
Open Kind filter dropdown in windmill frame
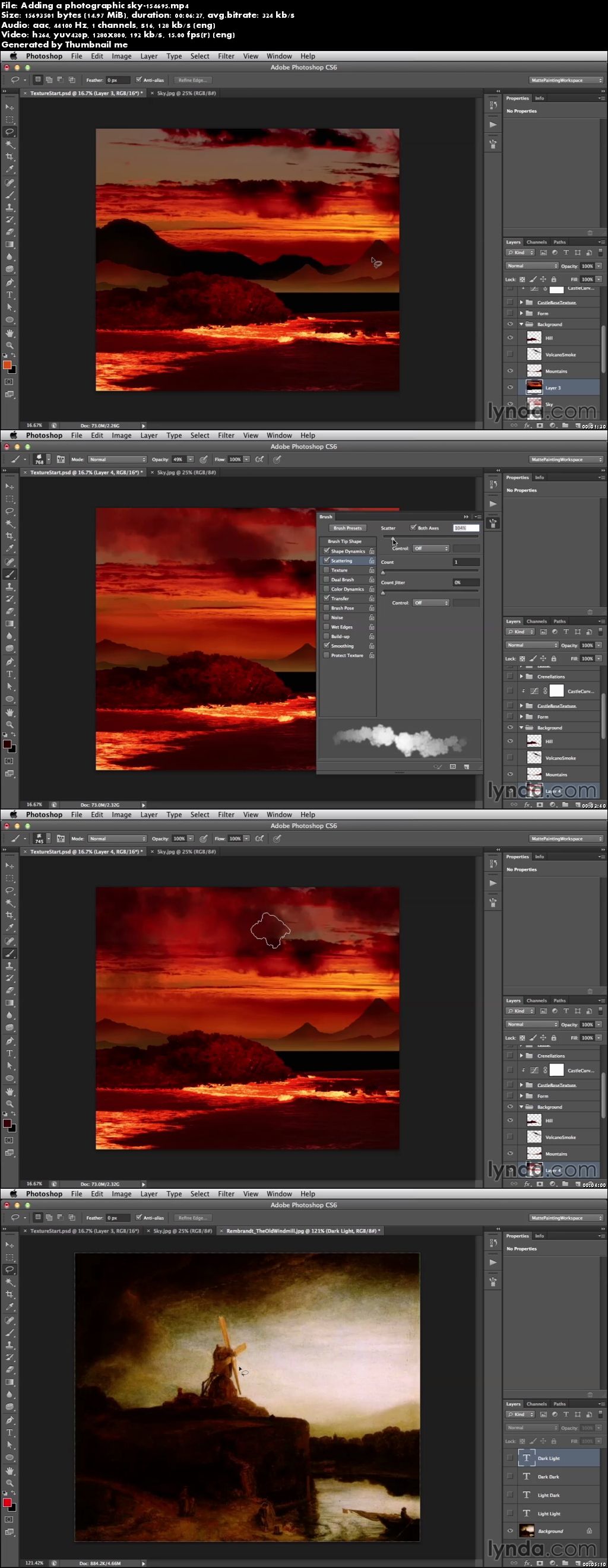point(520,1415)
